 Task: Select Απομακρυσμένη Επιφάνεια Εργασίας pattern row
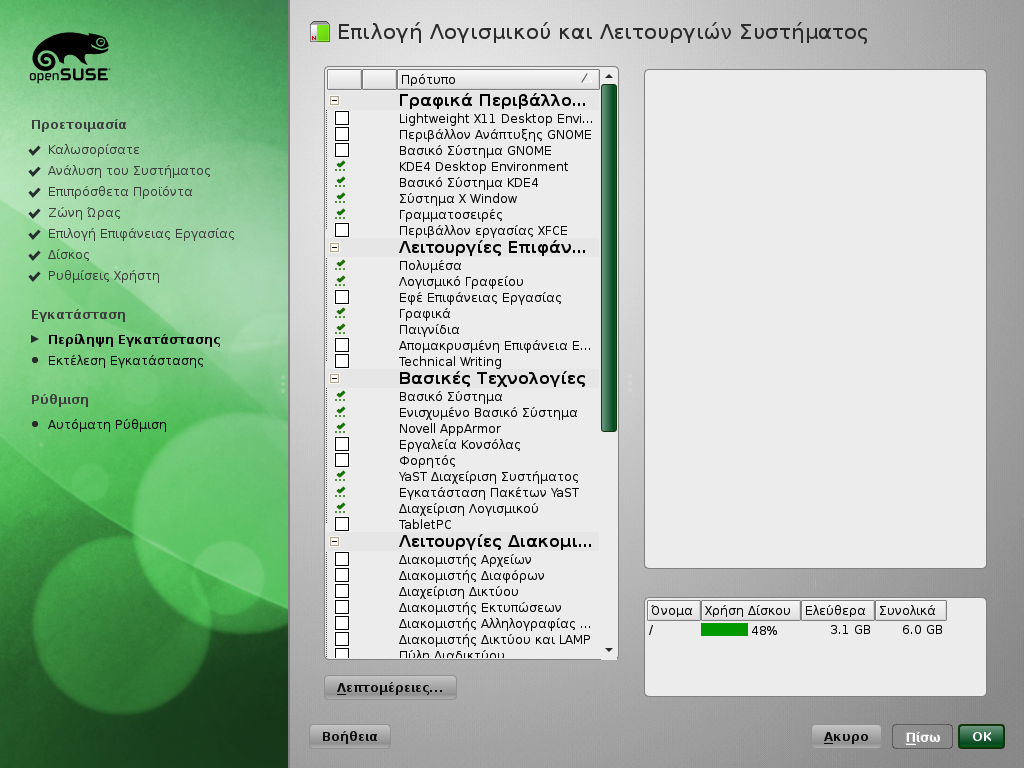pos(462,345)
